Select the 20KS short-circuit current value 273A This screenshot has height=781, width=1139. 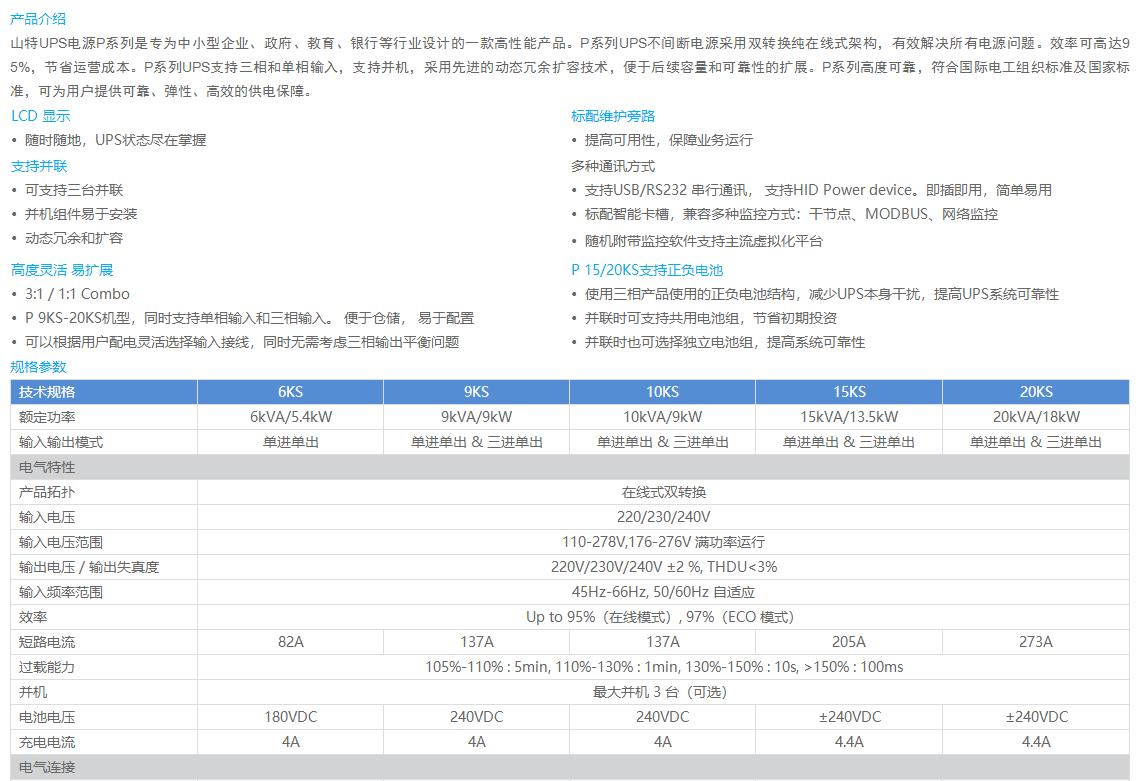pyautogui.click(x=1034, y=642)
